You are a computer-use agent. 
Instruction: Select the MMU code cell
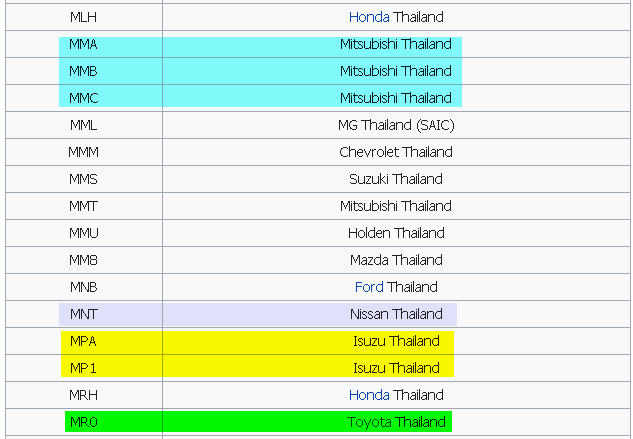click(x=84, y=233)
